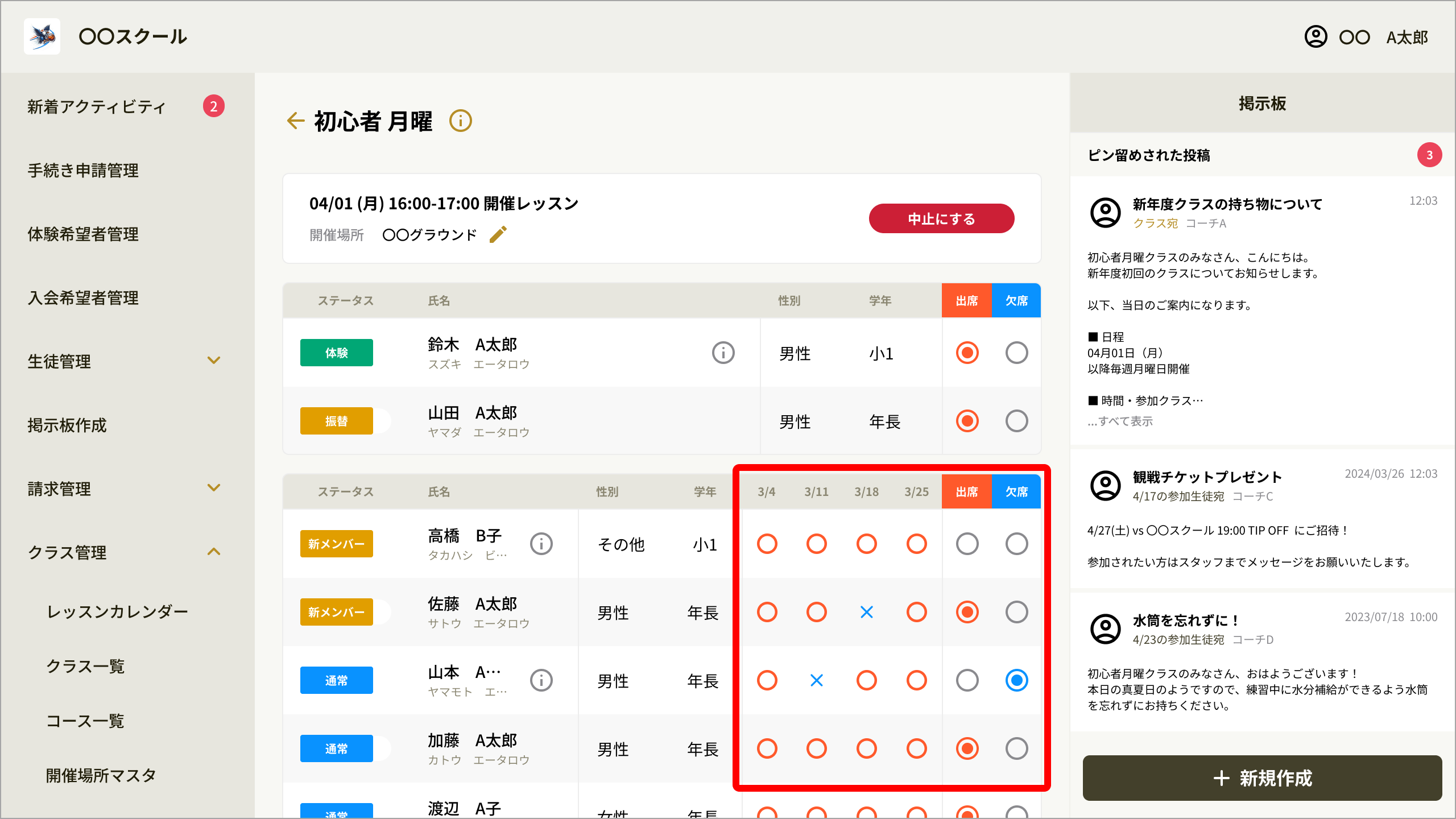Open info icon for 高橋 B子
The image size is (1456, 819).
pyautogui.click(x=541, y=544)
